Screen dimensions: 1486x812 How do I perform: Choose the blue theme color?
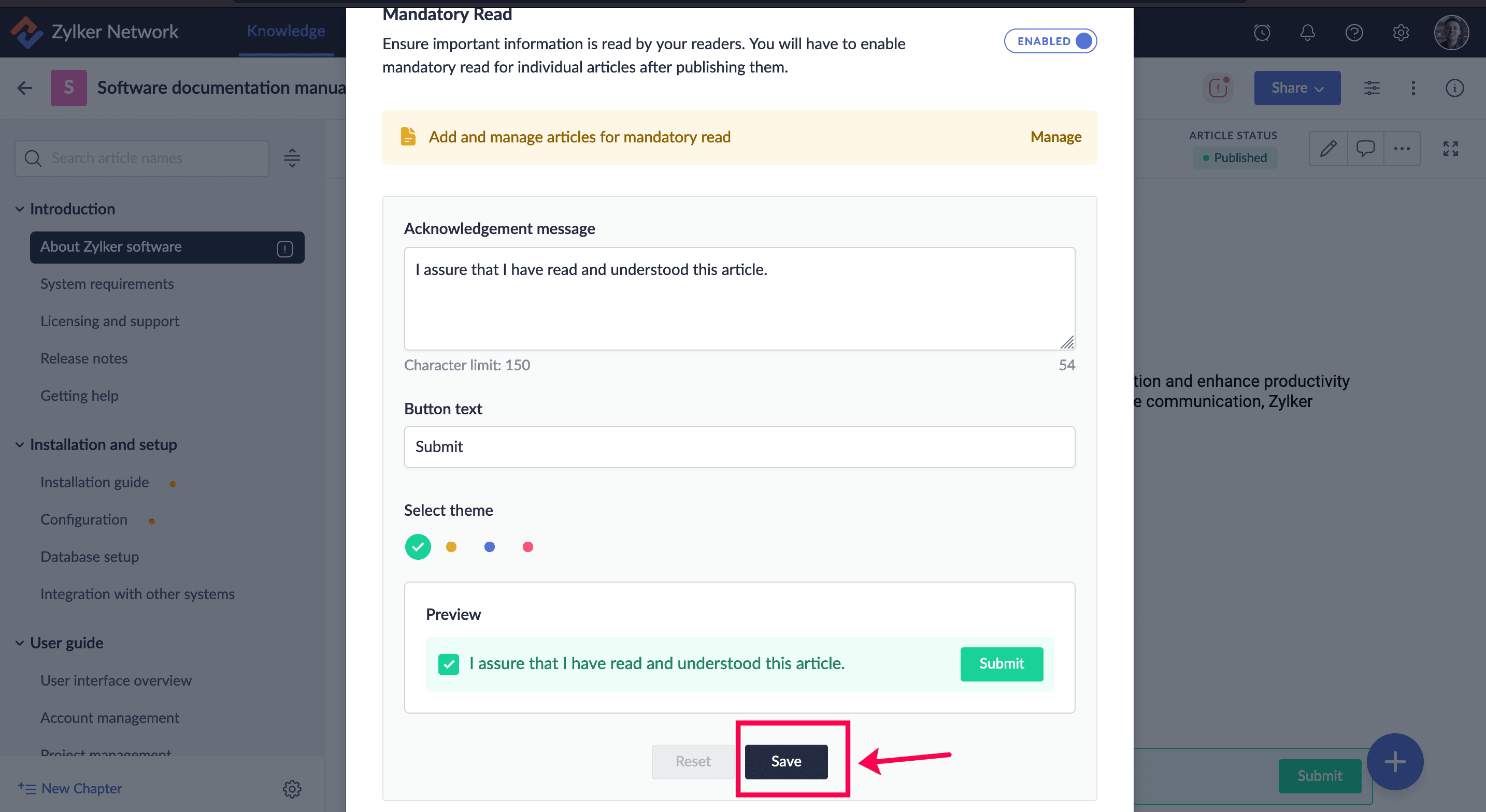pyautogui.click(x=489, y=547)
